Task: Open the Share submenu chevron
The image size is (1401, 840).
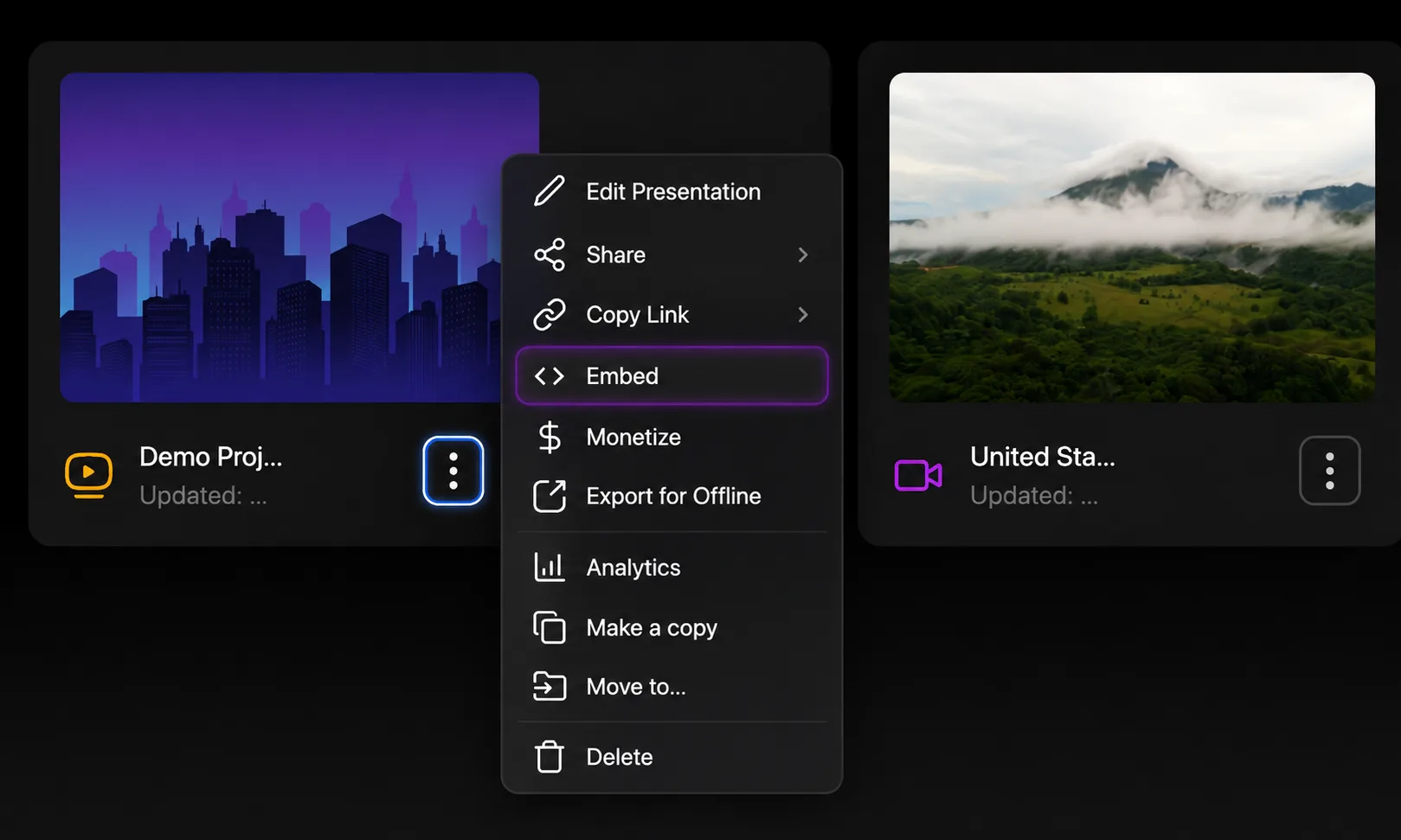Action: (803, 254)
